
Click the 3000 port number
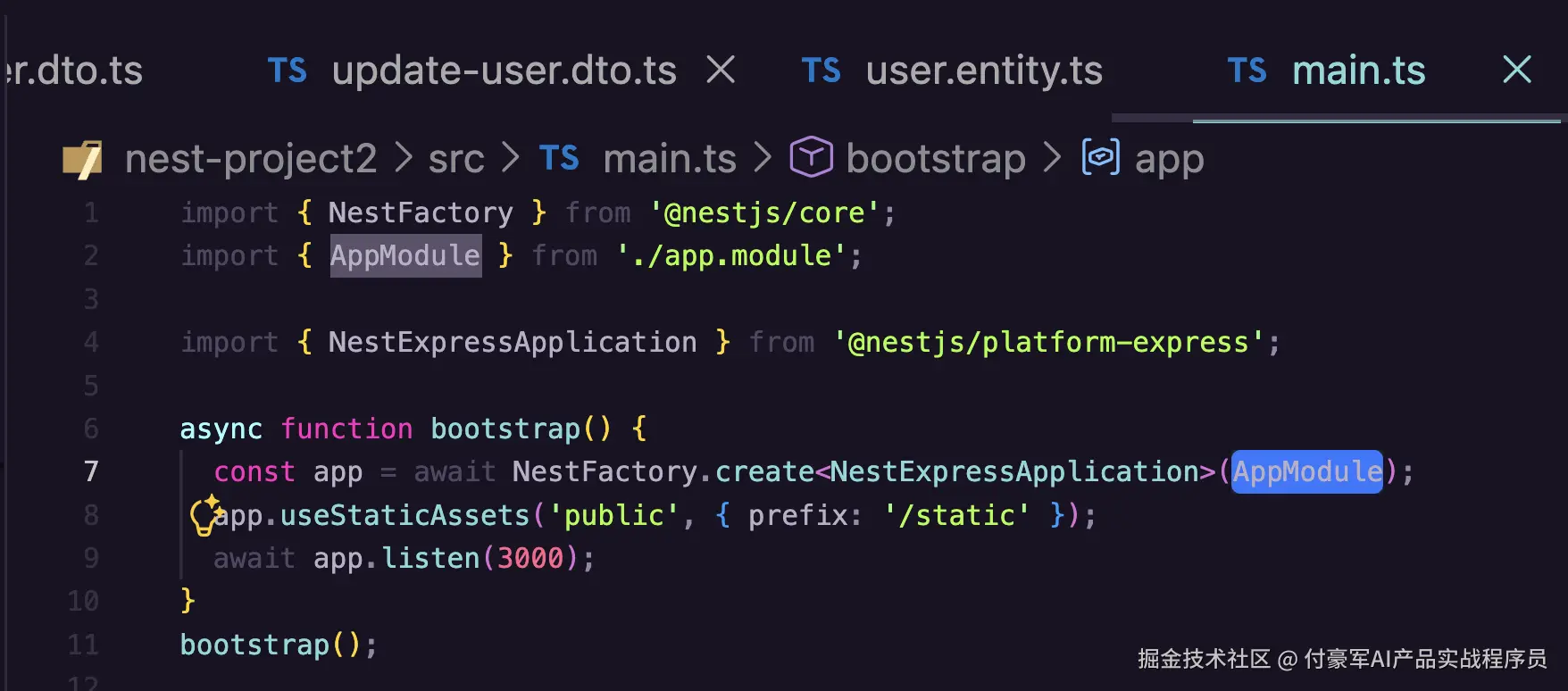coord(530,559)
